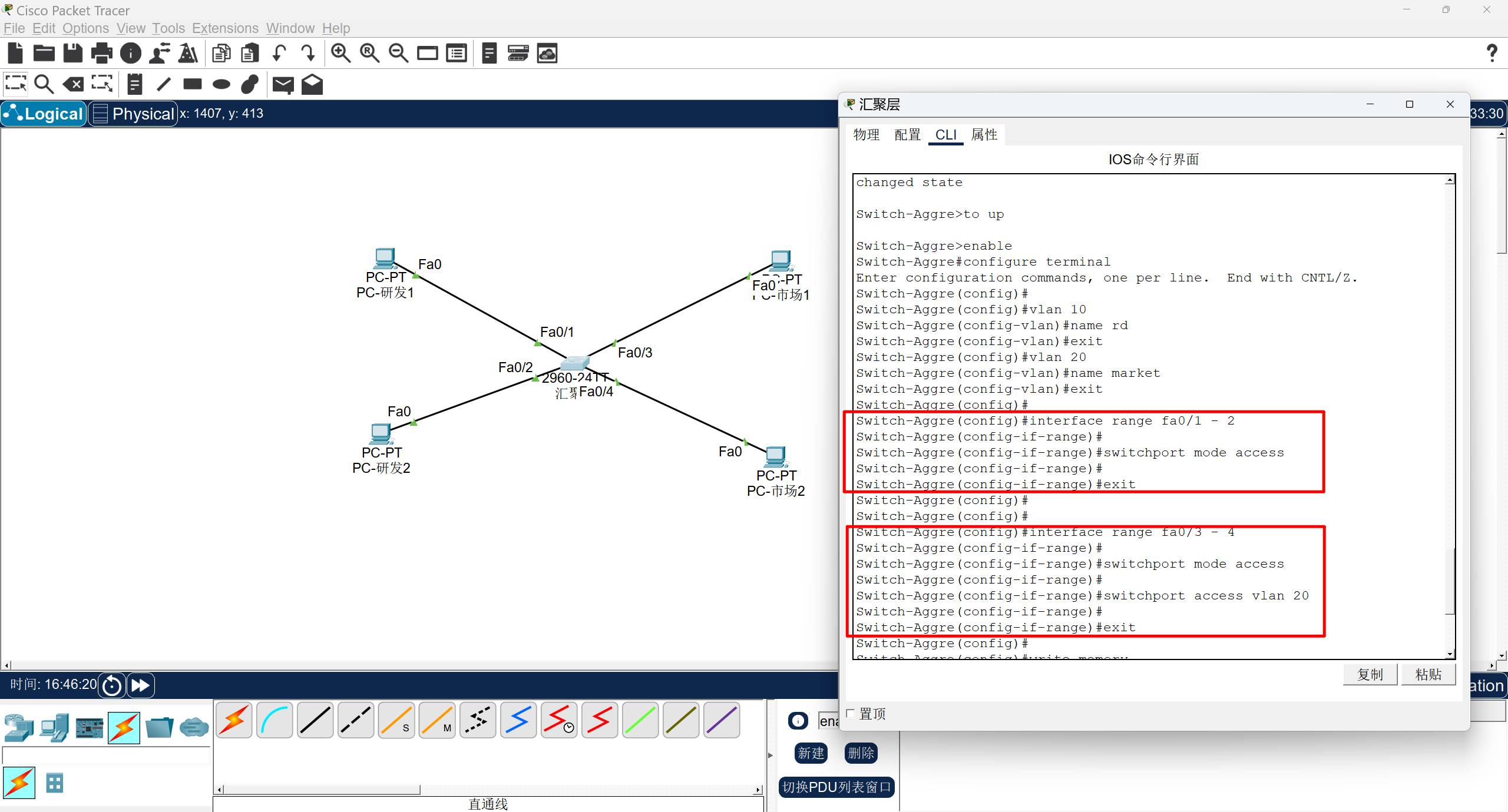The width and height of the screenshot is (1508, 812).
Task: Switch to the 物理 tab
Action: [866, 135]
